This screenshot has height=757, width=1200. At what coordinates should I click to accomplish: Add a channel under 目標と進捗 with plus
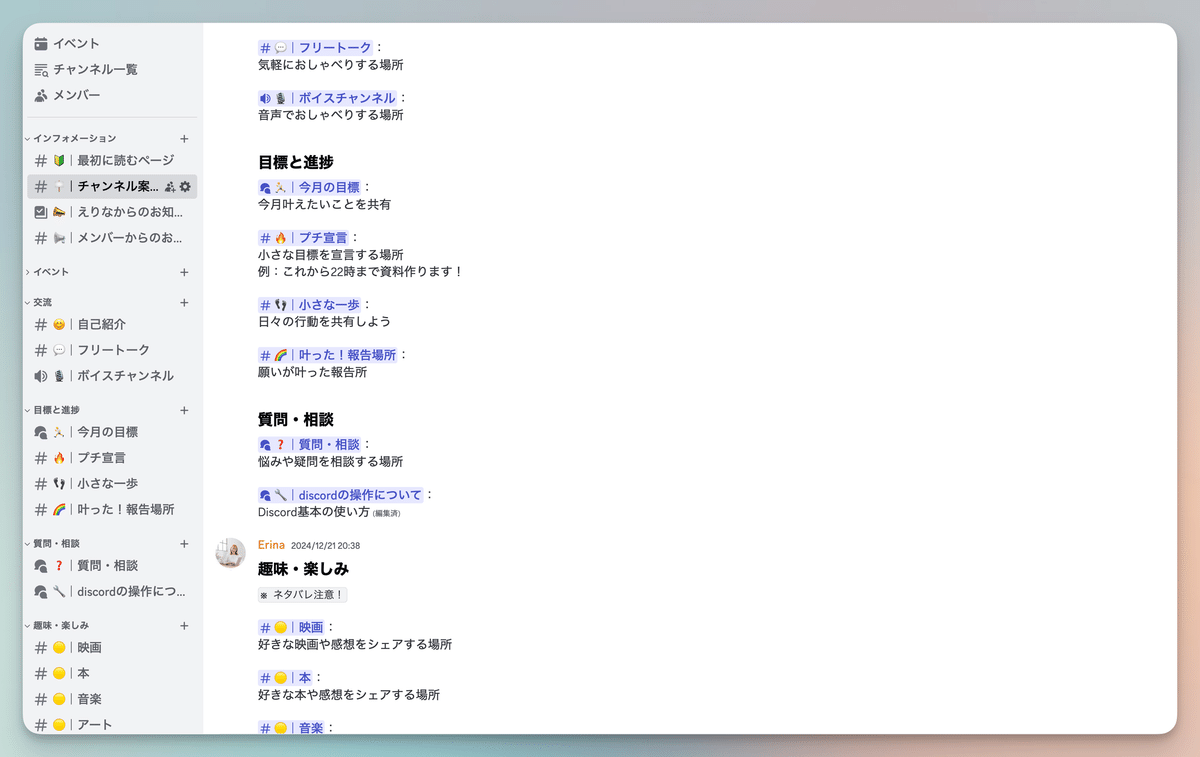[x=184, y=409]
